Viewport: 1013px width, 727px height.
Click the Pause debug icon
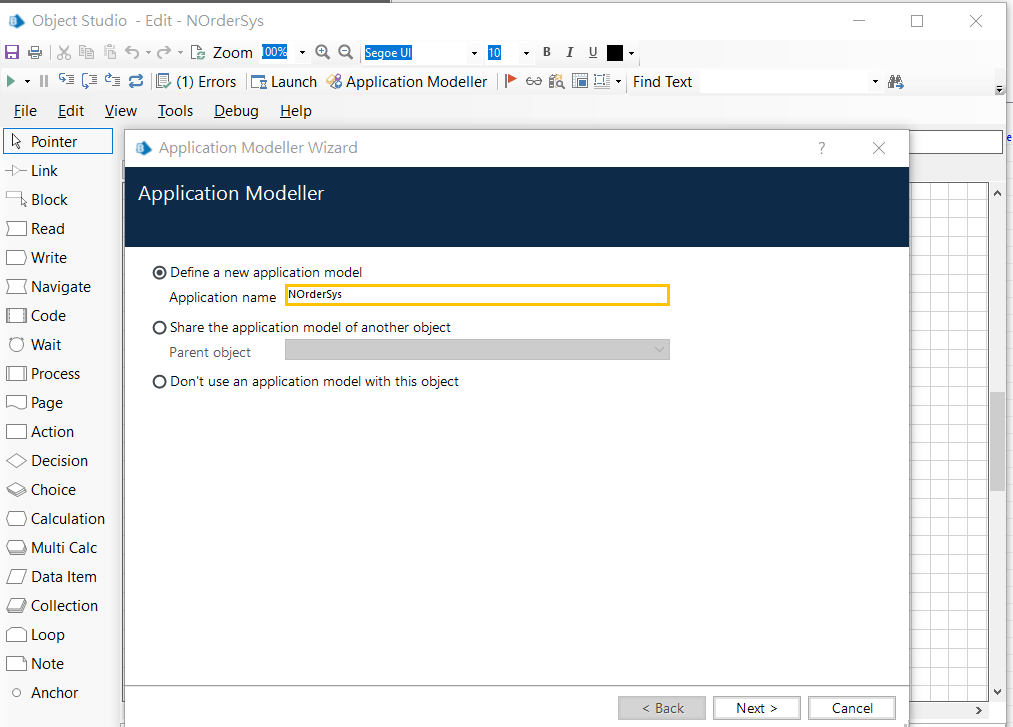pos(44,81)
